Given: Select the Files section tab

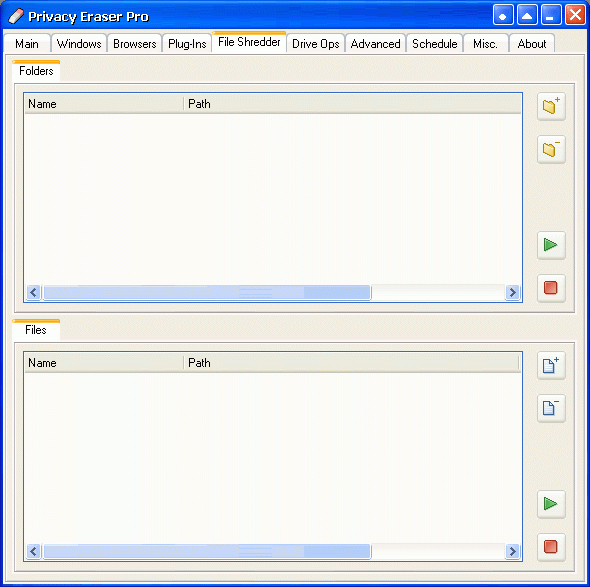Looking at the screenshot, I should (x=36, y=330).
